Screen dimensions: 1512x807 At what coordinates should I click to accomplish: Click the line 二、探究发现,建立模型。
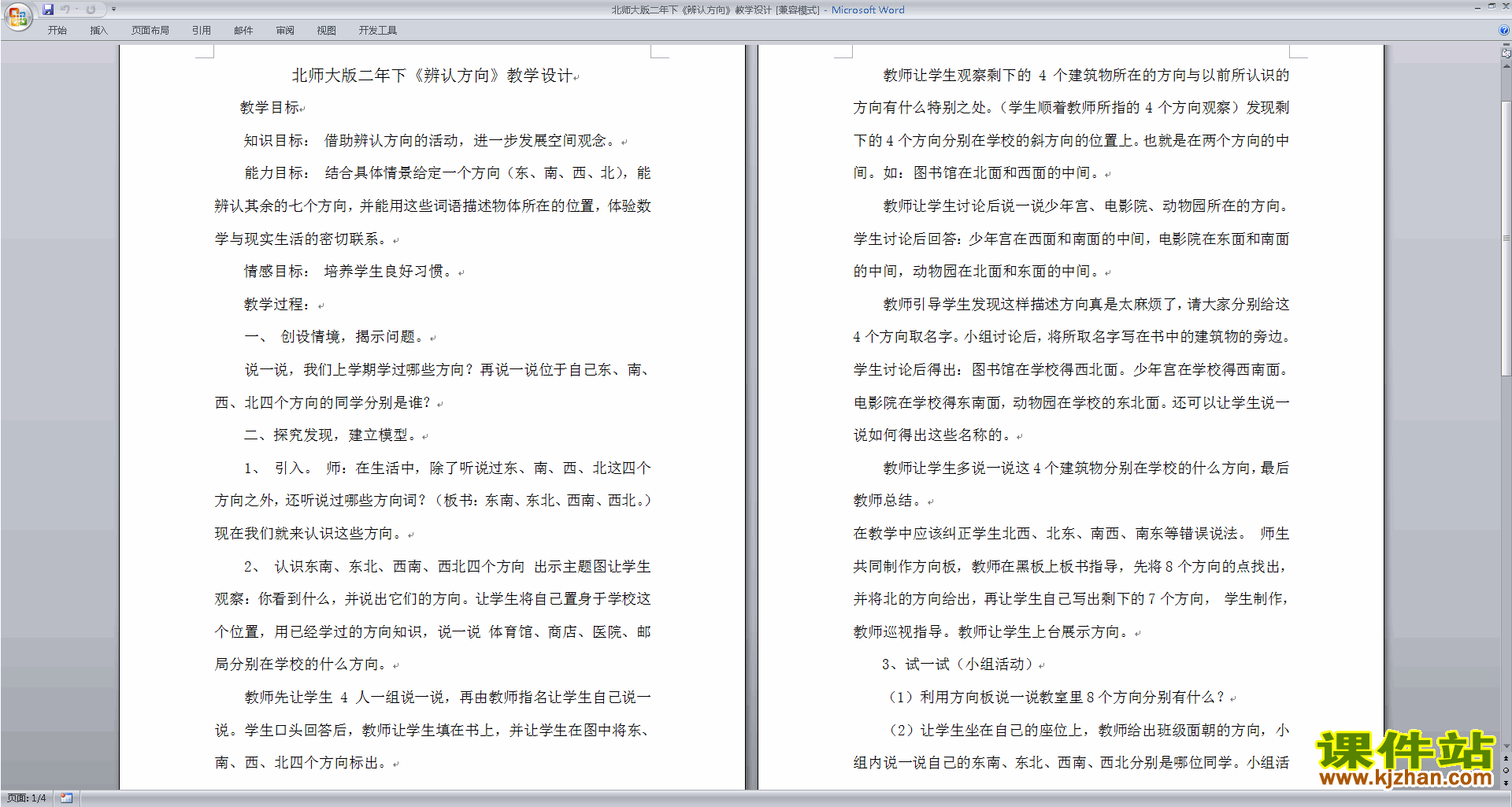point(332,435)
